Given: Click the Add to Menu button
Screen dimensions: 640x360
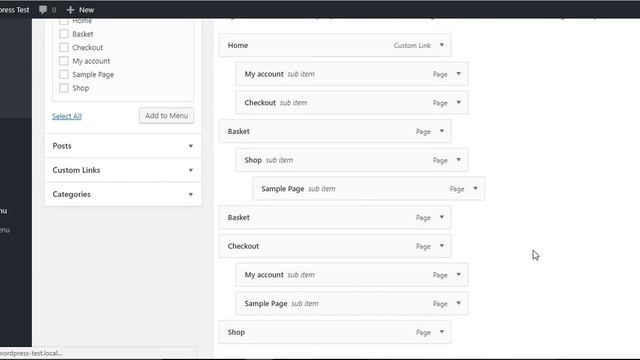Looking at the screenshot, I should 167,116.
